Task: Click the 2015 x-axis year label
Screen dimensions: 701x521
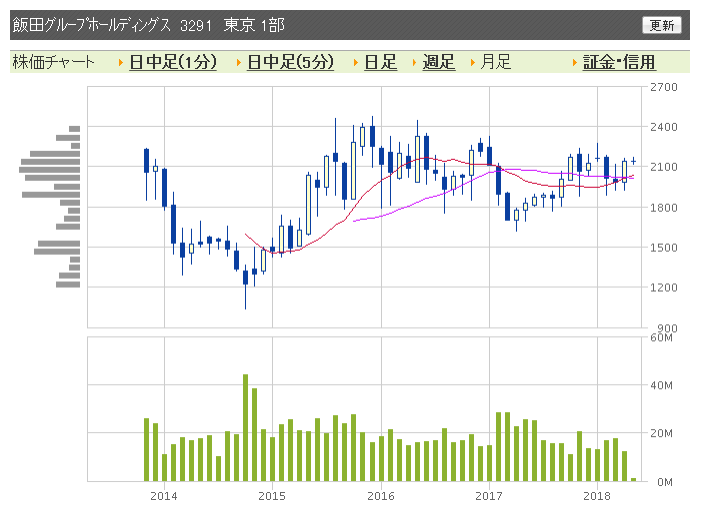Action: (x=272, y=496)
